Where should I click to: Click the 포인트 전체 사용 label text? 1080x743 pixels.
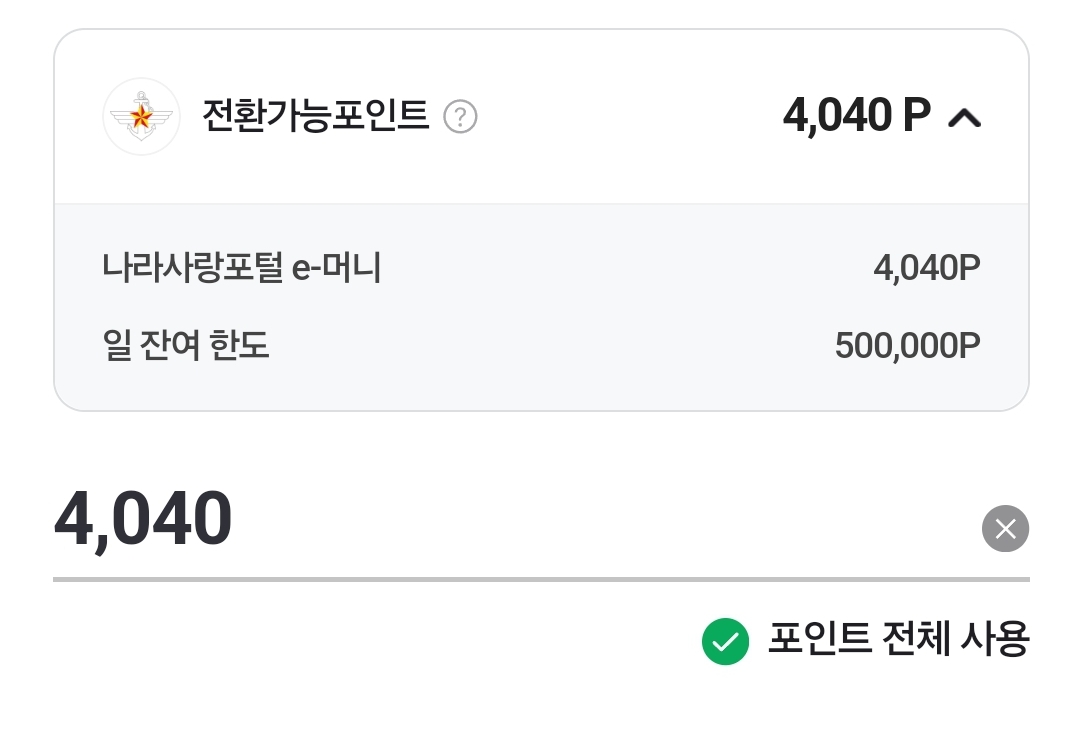[897, 639]
